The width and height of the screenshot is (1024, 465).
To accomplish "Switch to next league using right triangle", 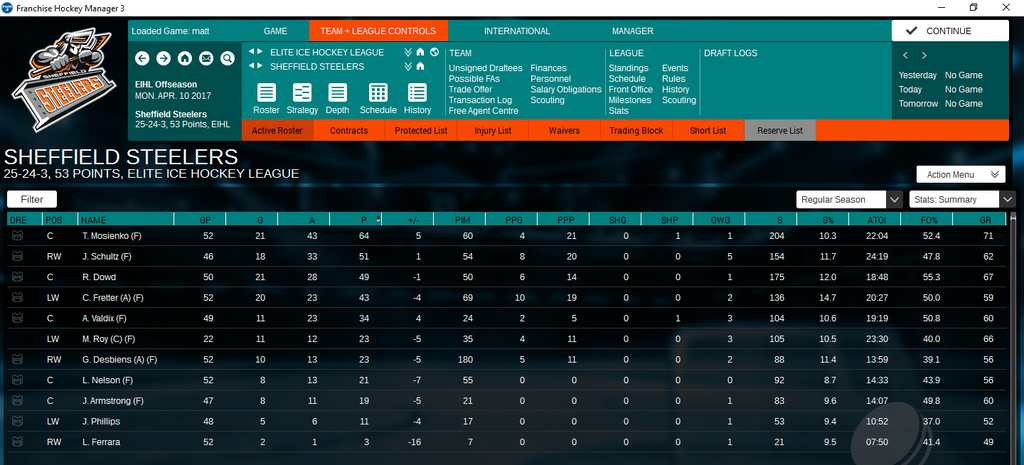I will (x=259, y=52).
